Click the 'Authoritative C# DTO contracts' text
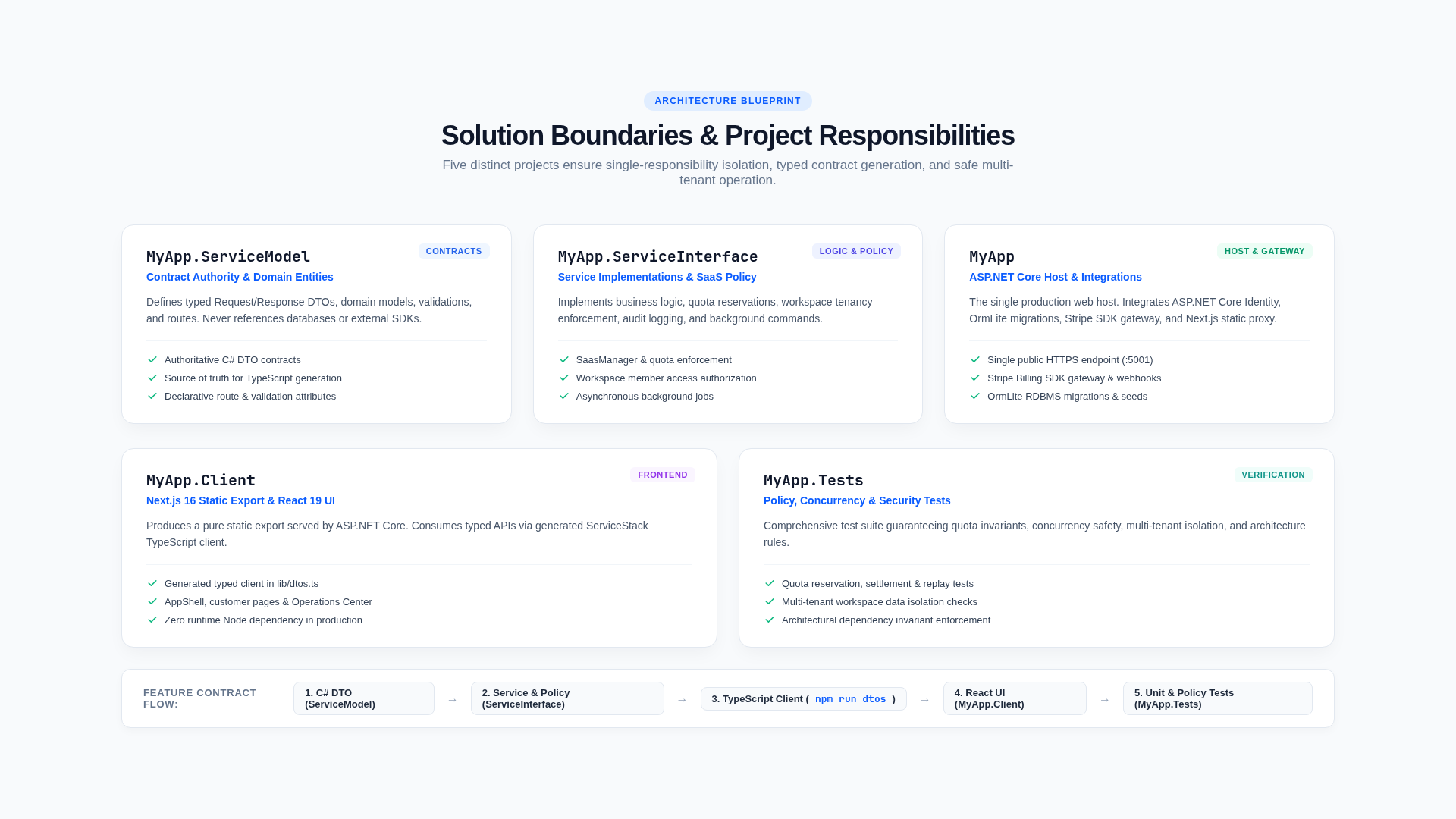Screen dimensions: 1456x819 [x=232, y=359]
